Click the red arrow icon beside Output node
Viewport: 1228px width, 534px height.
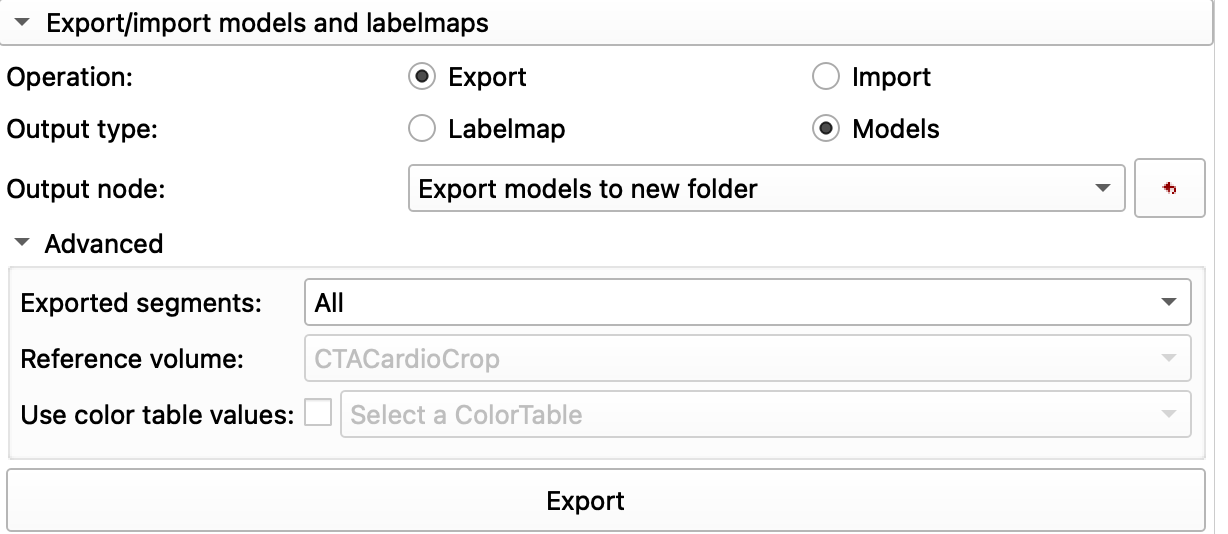coord(1170,188)
